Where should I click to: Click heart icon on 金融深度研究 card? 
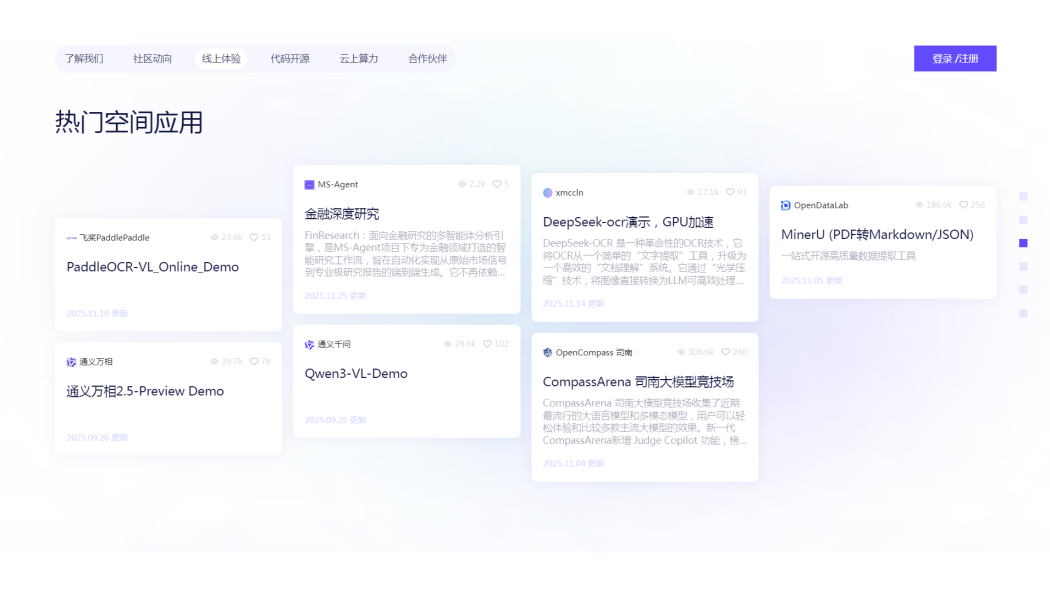click(497, 184)
